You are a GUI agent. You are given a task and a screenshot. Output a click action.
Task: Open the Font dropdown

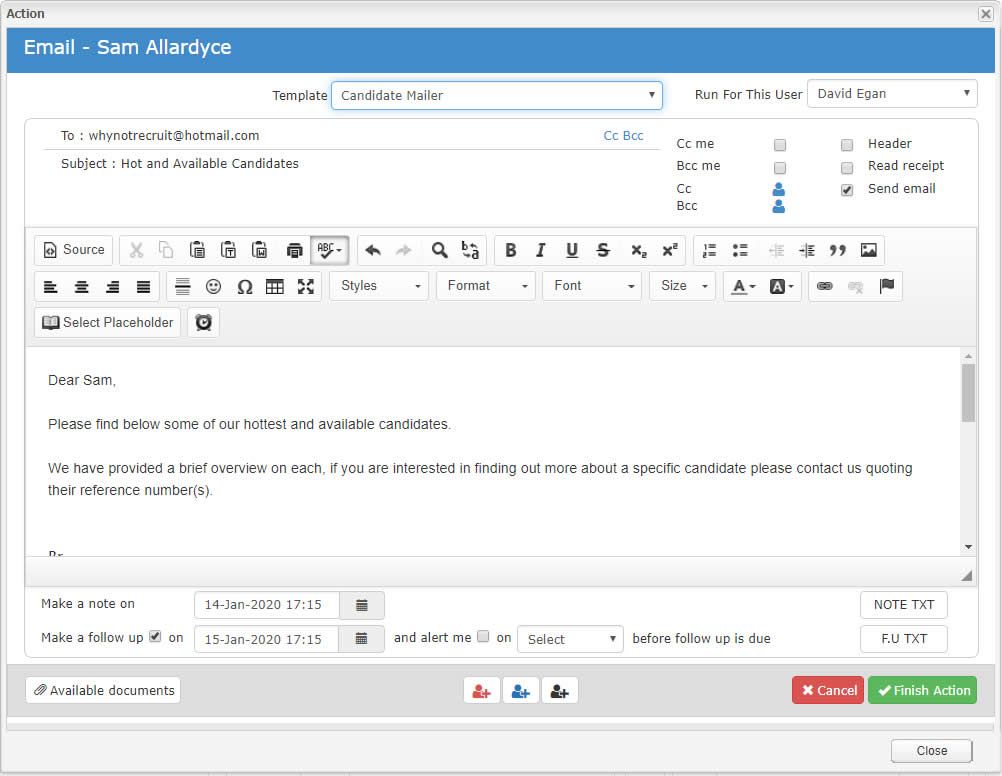pyautogui.click(x=592, y=286)
